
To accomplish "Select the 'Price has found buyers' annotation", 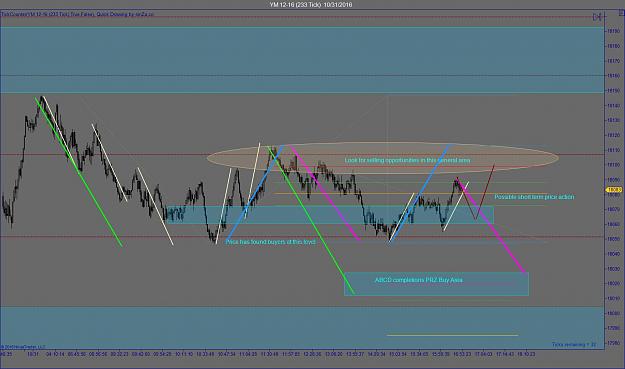I will [271, 242].
